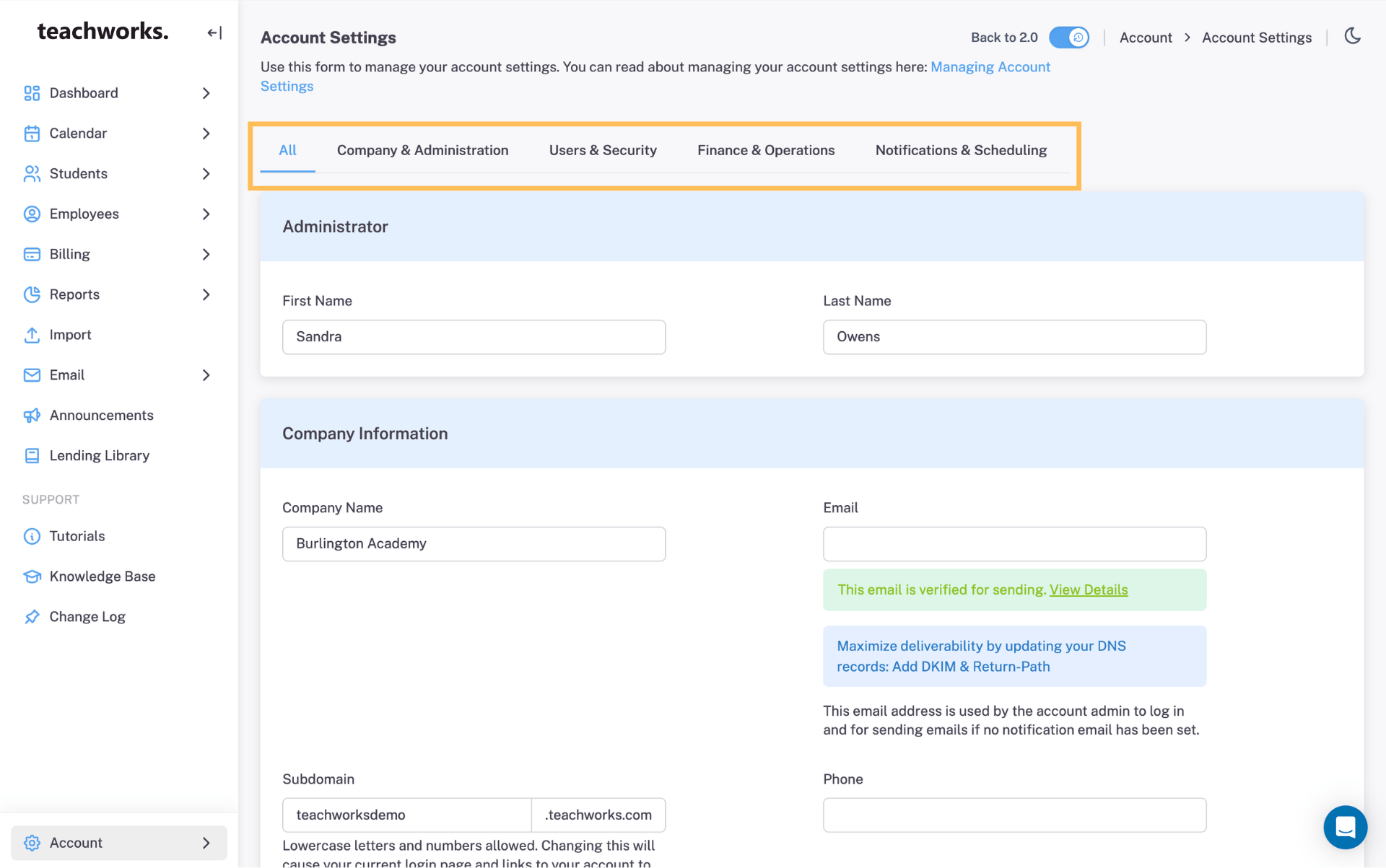
Task: Click Account breadcrumb link
Action: (1146, 38)
